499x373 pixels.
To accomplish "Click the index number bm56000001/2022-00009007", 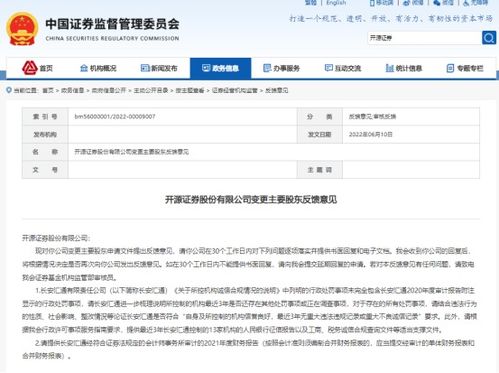I will (x=115, y=117).
